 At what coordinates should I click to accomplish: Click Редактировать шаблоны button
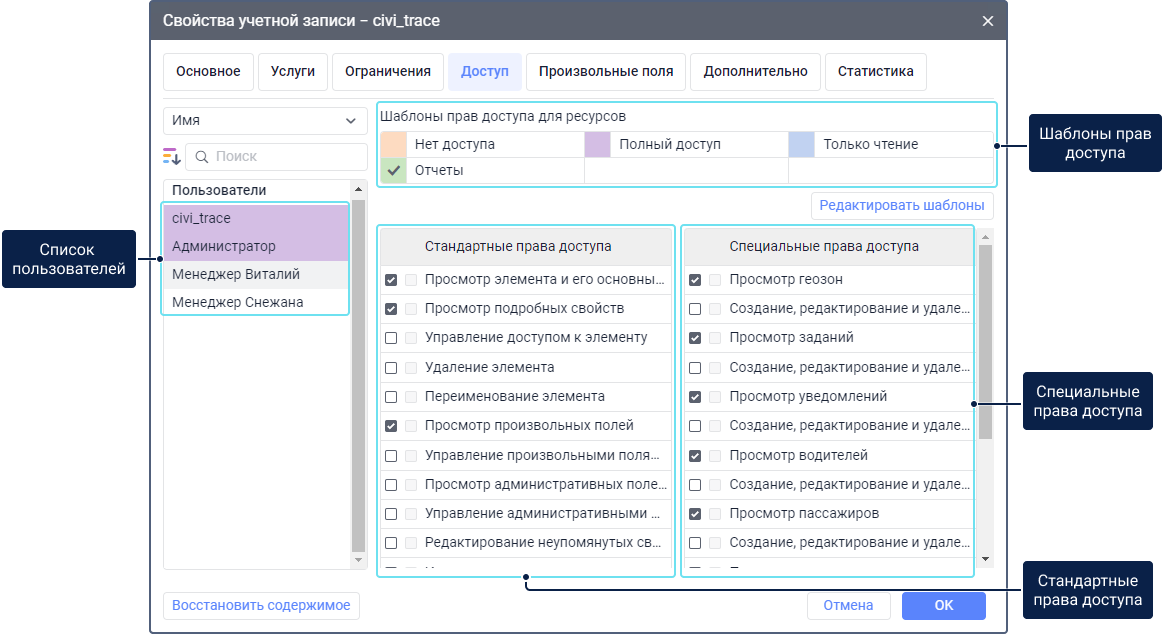click(x=901, y=206)
